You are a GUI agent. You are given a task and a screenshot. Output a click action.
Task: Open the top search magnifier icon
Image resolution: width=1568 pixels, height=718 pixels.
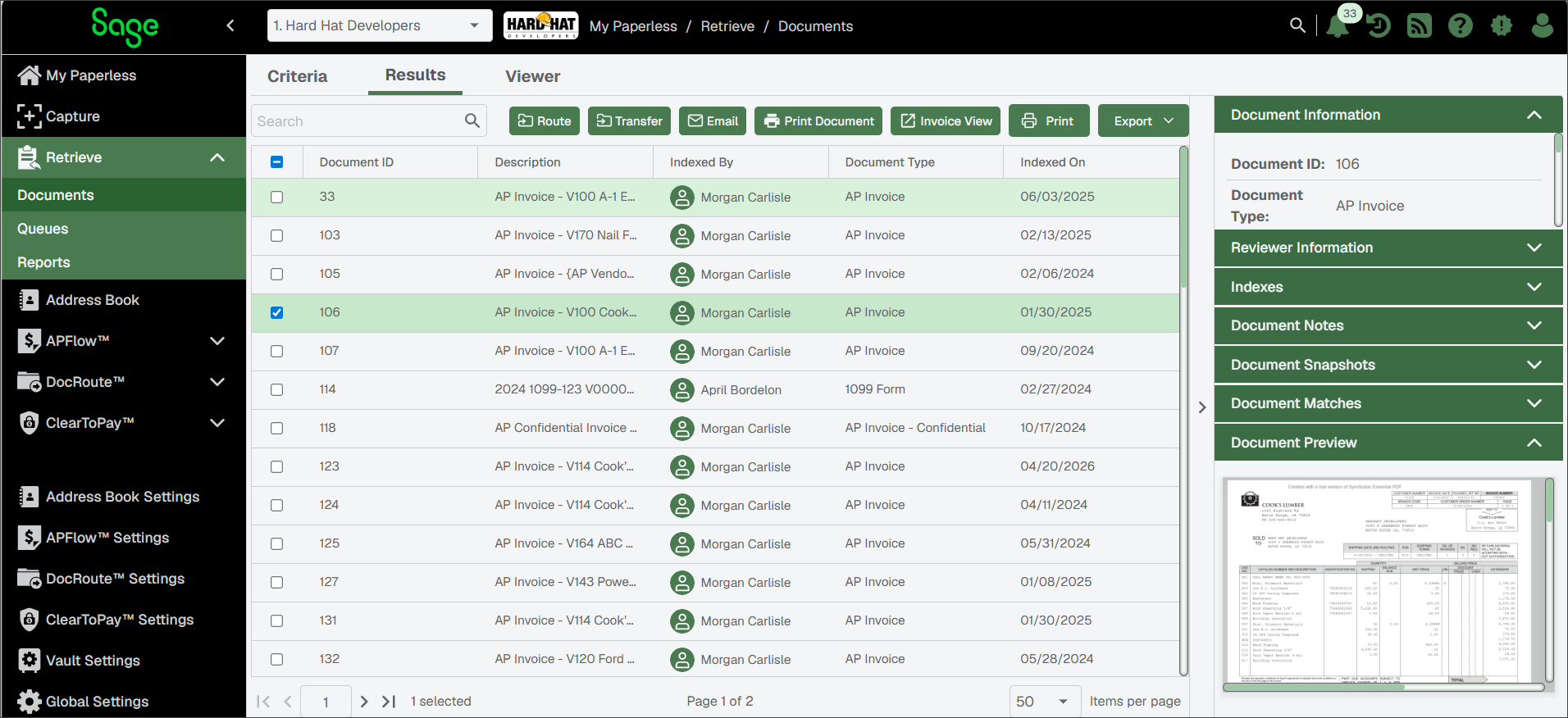tap(1297, 25)
